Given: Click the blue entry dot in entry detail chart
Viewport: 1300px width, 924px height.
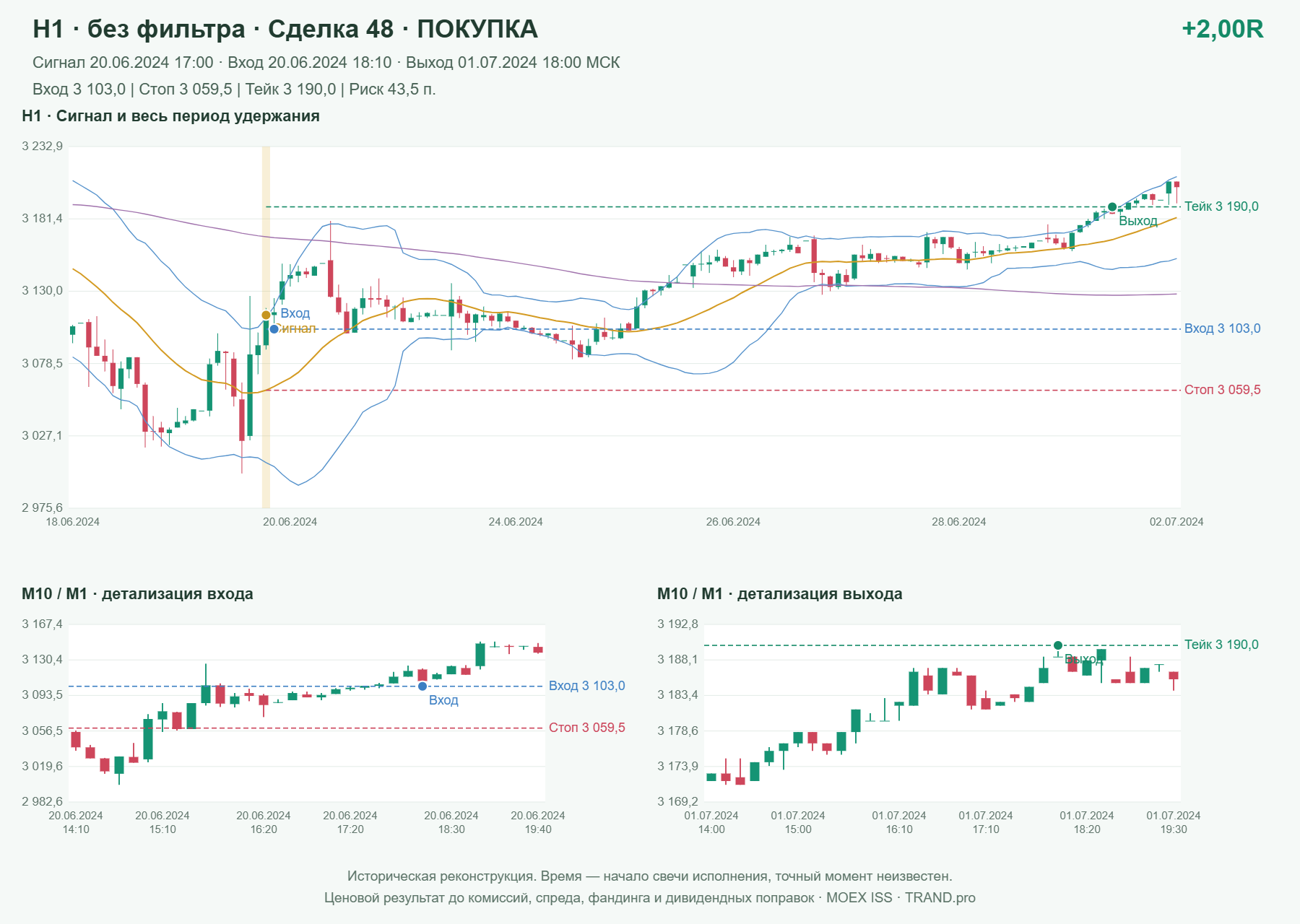Looking at the screenshot, I should tap(422, 687).
